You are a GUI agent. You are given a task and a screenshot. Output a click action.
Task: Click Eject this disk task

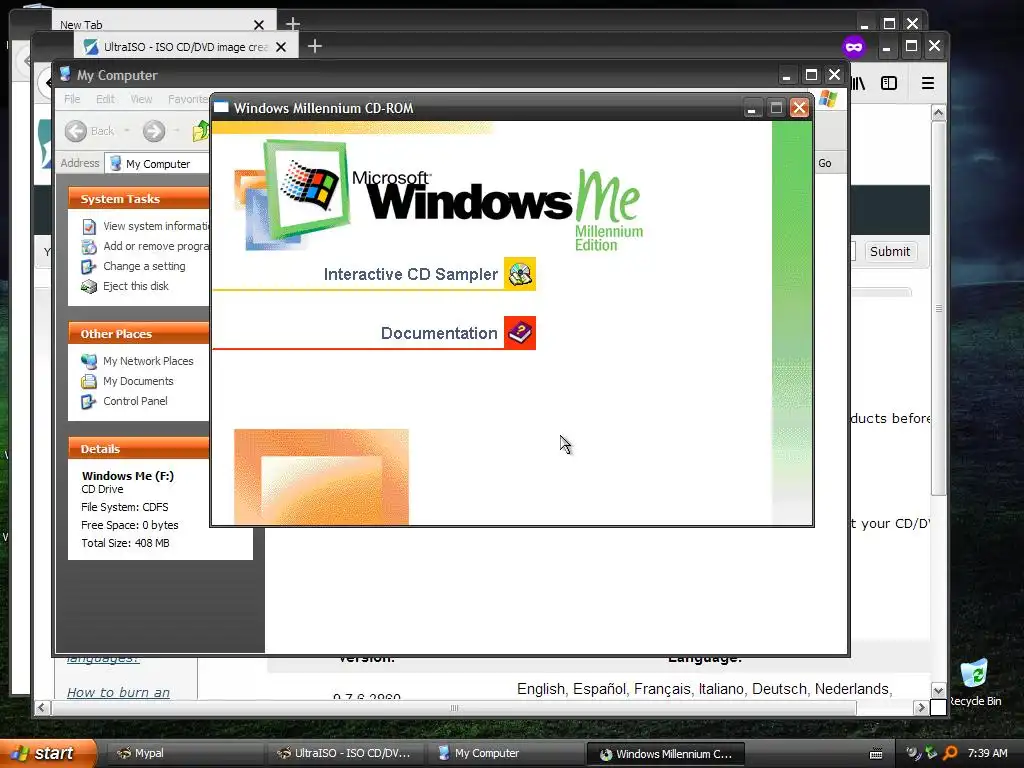[x=136, y=286]
